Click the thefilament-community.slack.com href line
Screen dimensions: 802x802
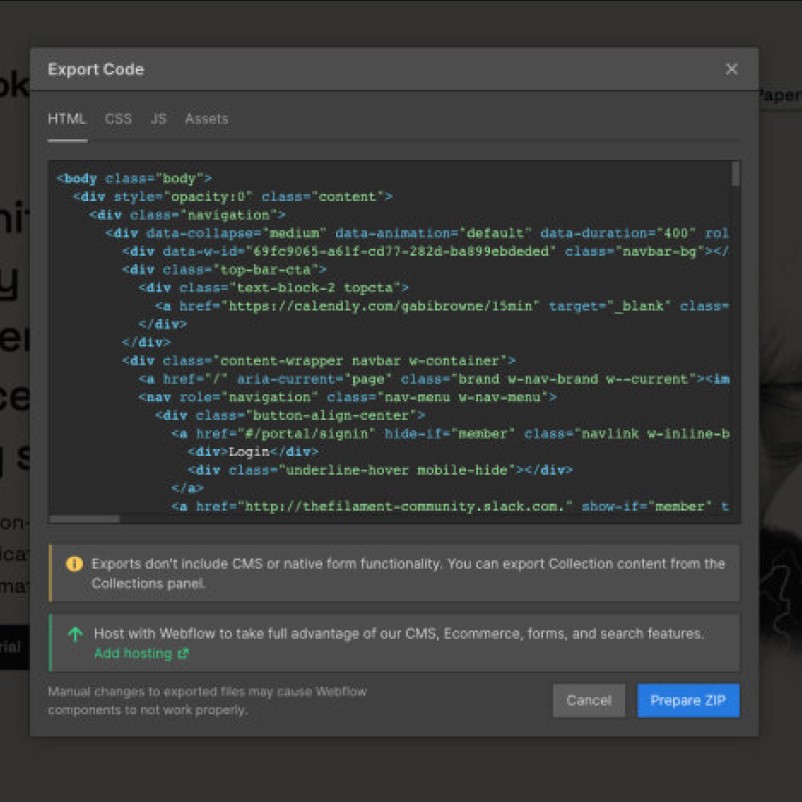coord(450,506)
